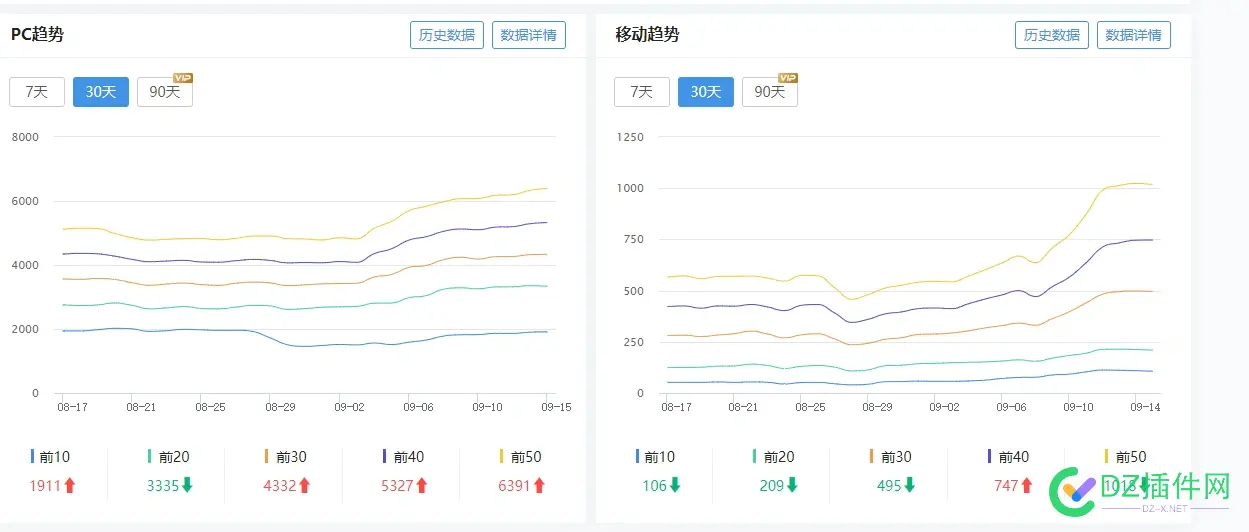Viewport: 1249px width, 532px height.
Task: Click green down arrow beside mobile 前30 value 495
Action: pos(909,486)
